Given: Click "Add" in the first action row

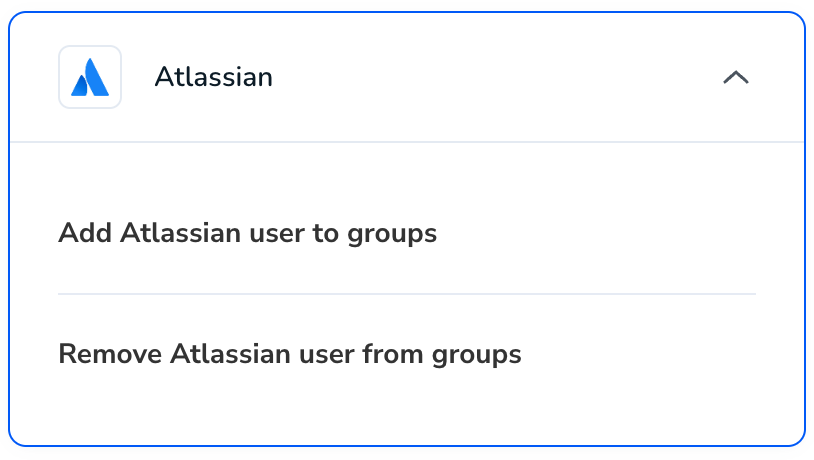Looking at the screenshot, I should click(85, 233).
